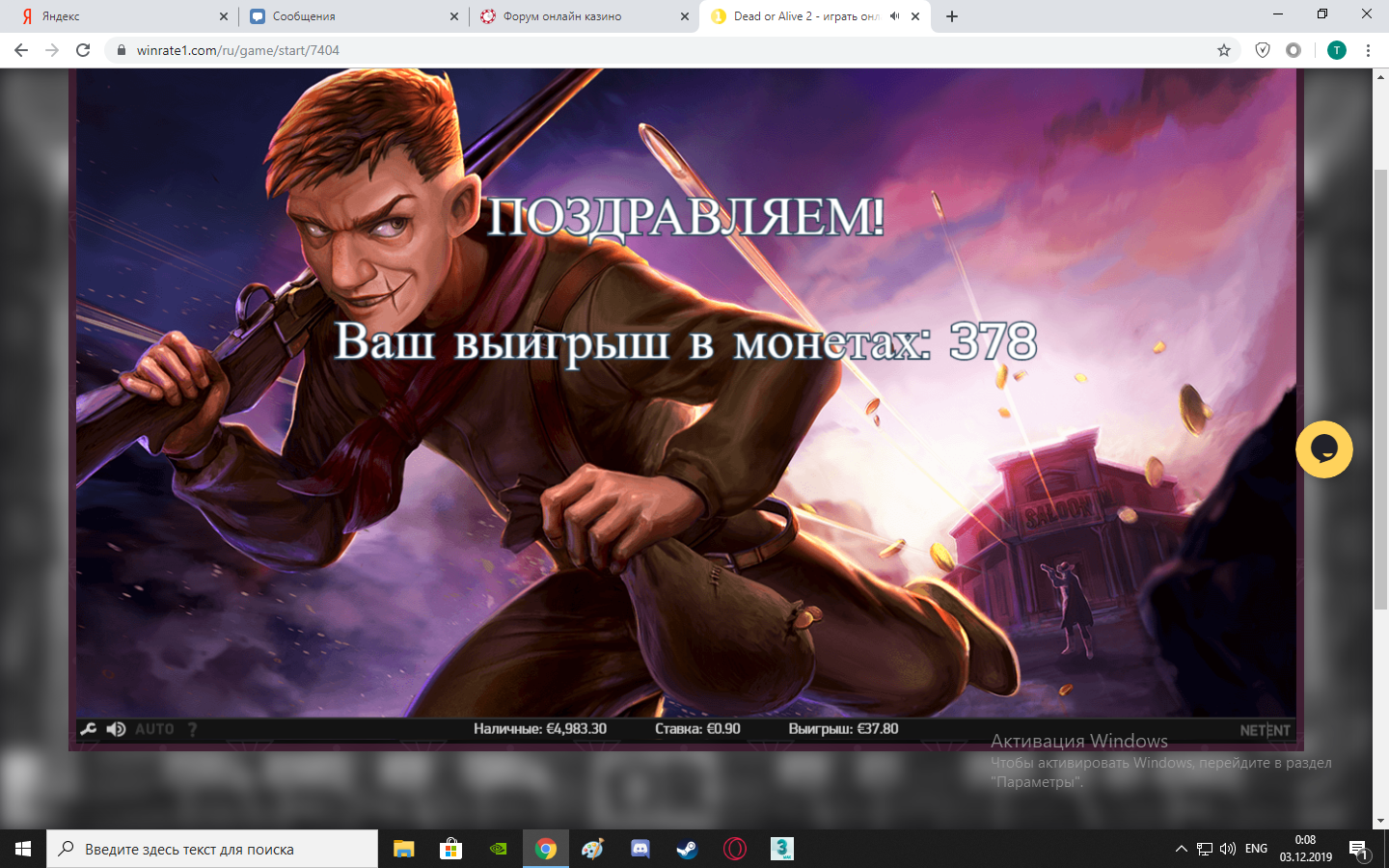This screenshot has height=868, width=1389.
Task: Open Paint from the taskbar
Action: [592, 849]
